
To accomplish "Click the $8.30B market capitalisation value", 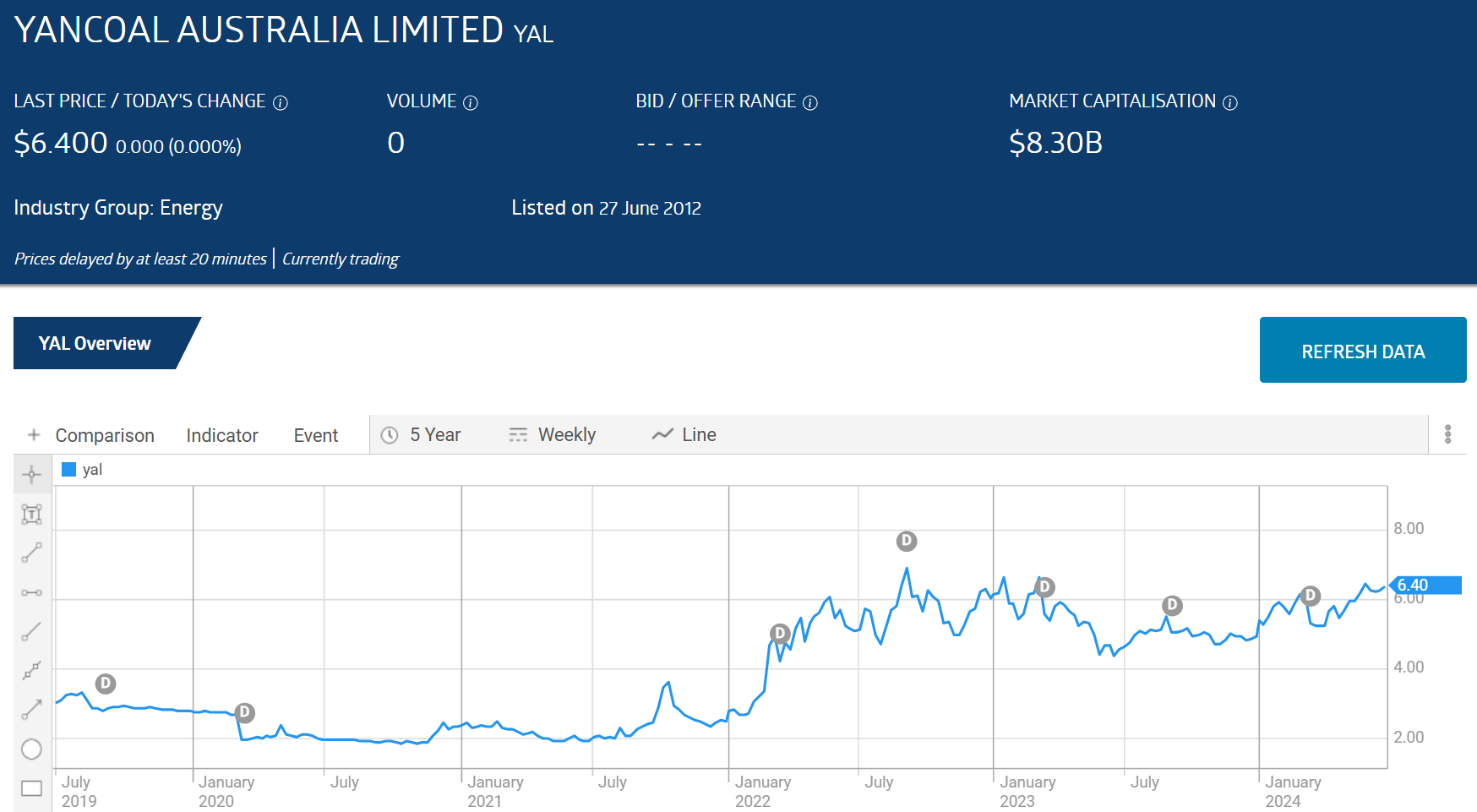I will tap(1056, 143).
